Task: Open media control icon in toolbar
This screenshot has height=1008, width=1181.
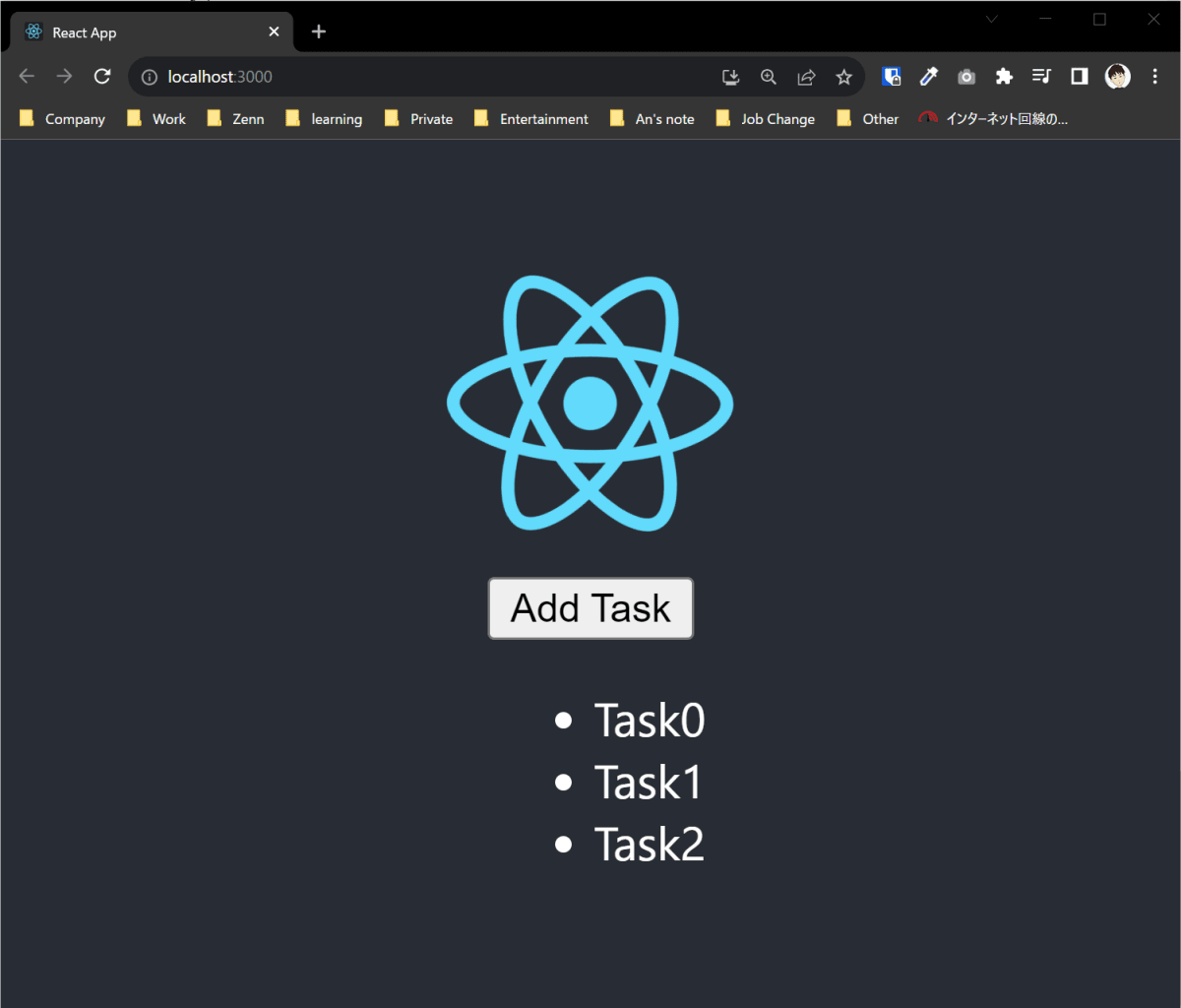Action: click(x=1041, y=77)
